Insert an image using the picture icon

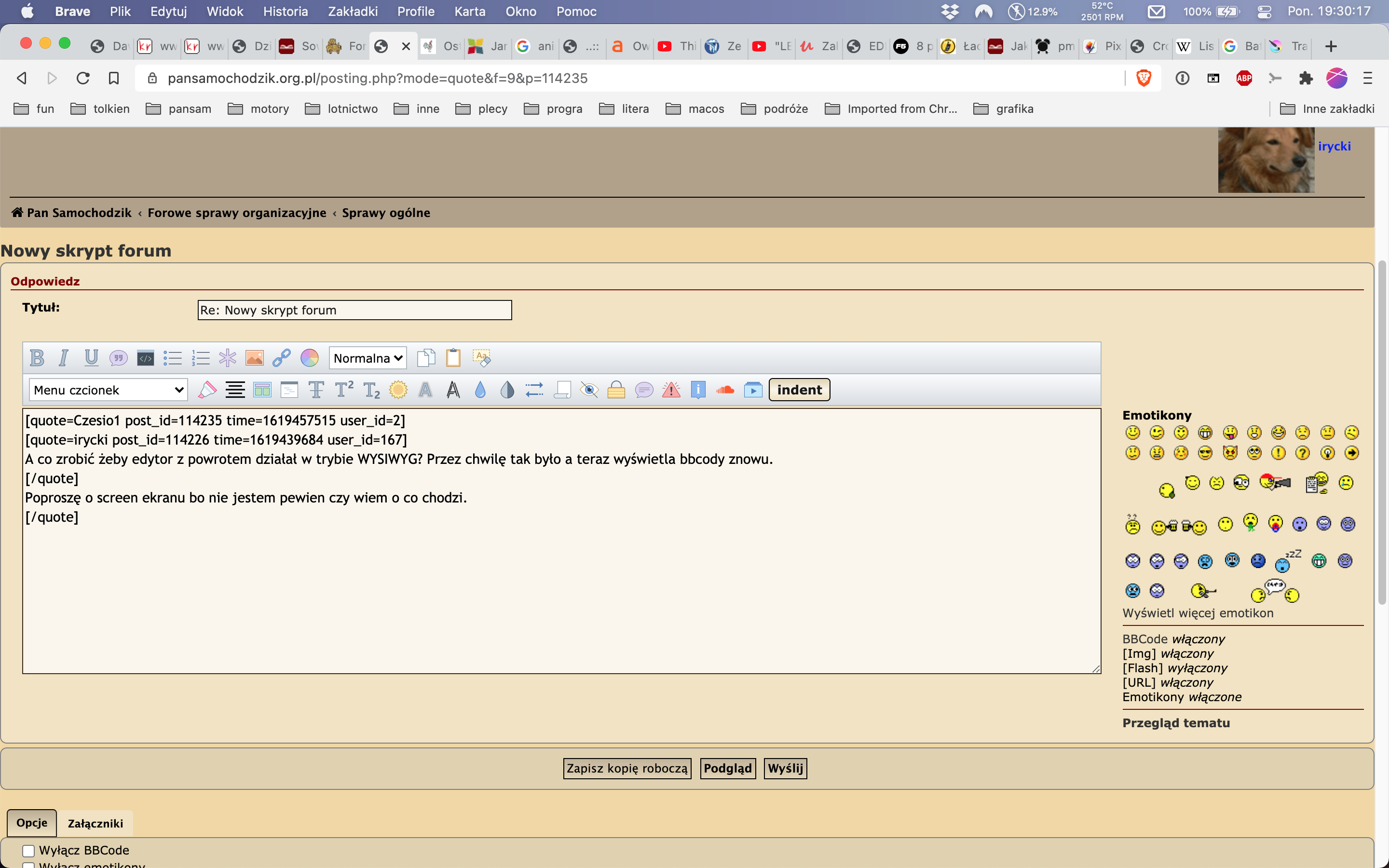[254, 358]
